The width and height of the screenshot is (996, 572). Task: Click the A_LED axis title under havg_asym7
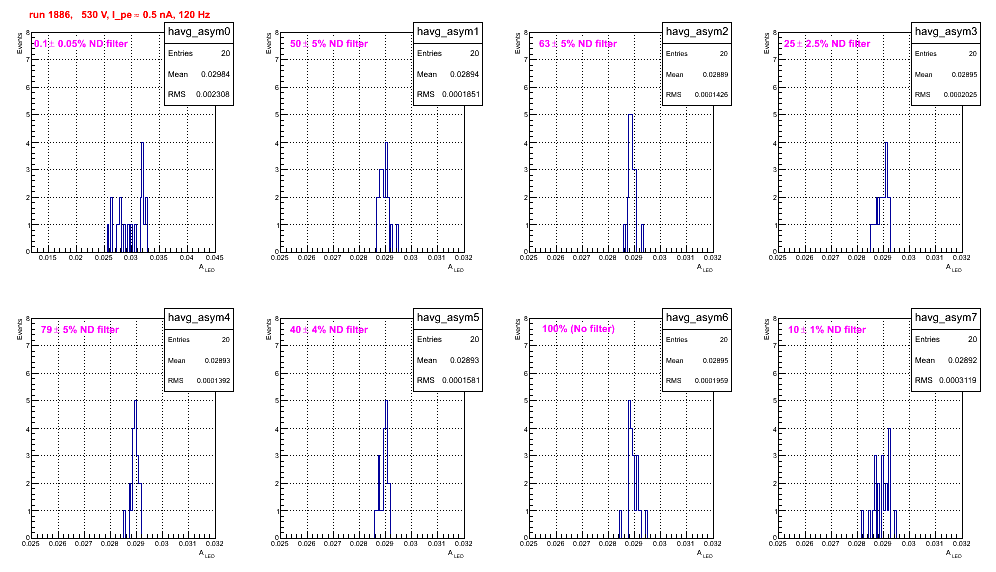tap(954, 554)
